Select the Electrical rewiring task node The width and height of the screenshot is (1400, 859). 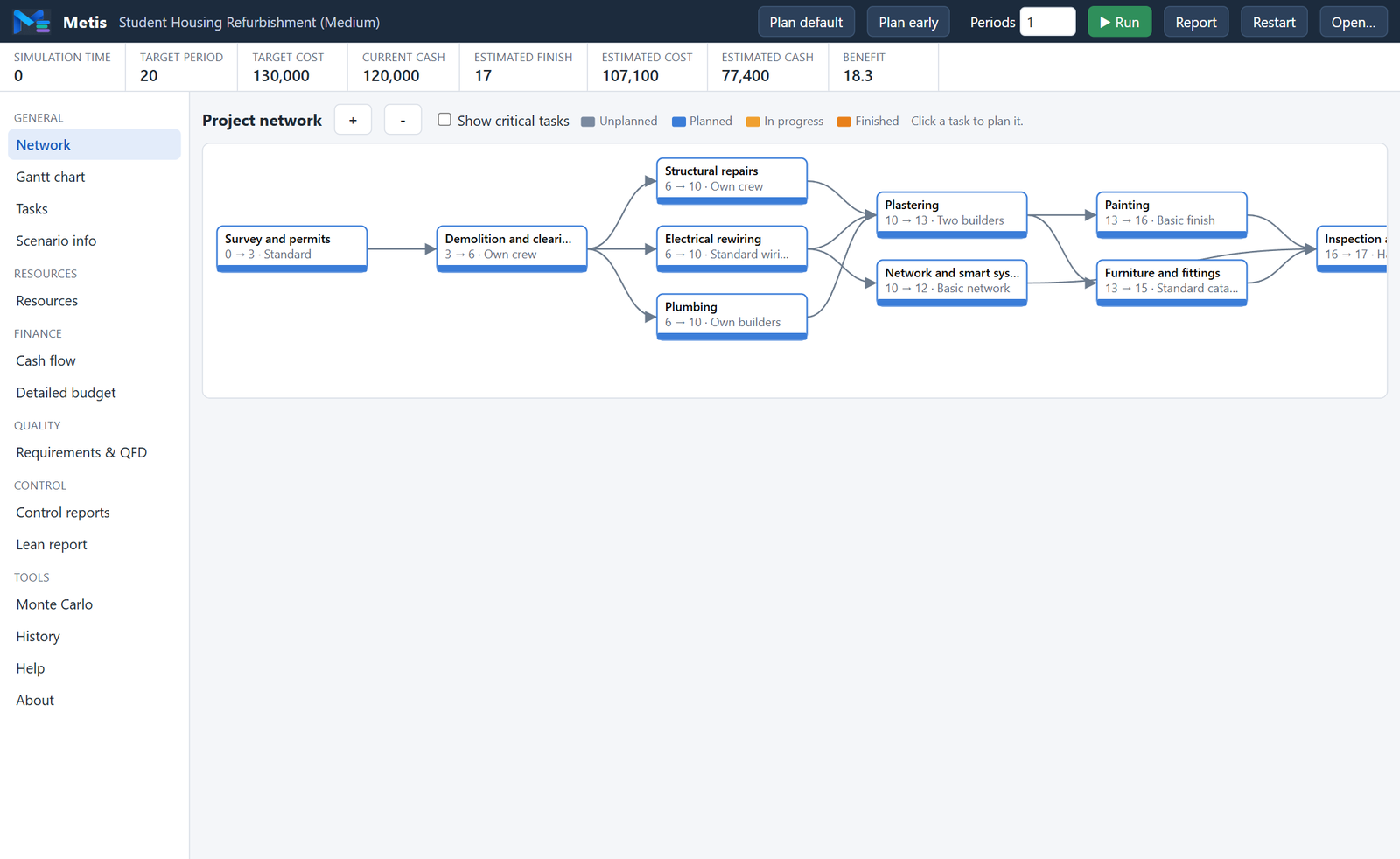pos(731,248)
